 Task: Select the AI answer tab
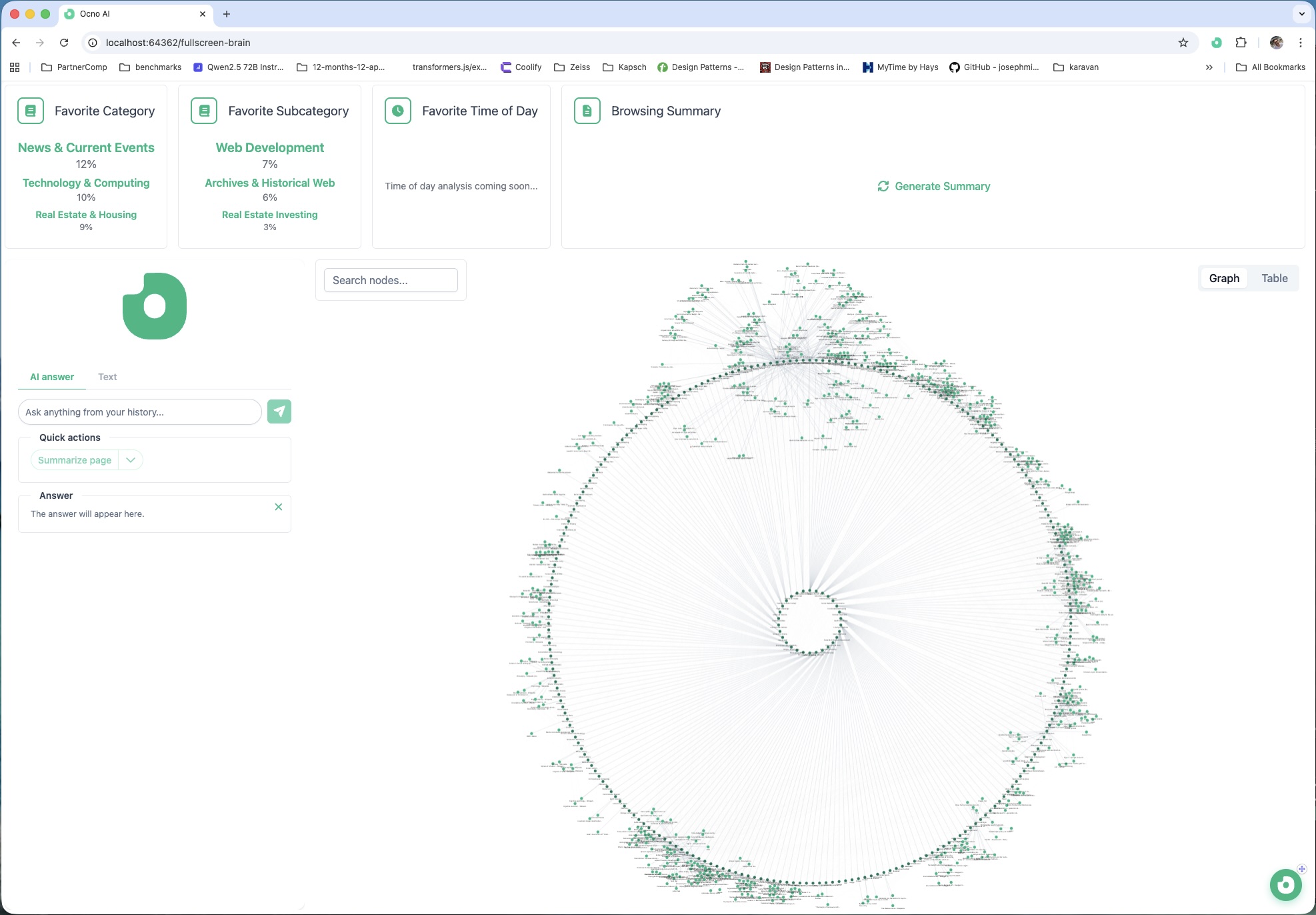tap(52, 377)
